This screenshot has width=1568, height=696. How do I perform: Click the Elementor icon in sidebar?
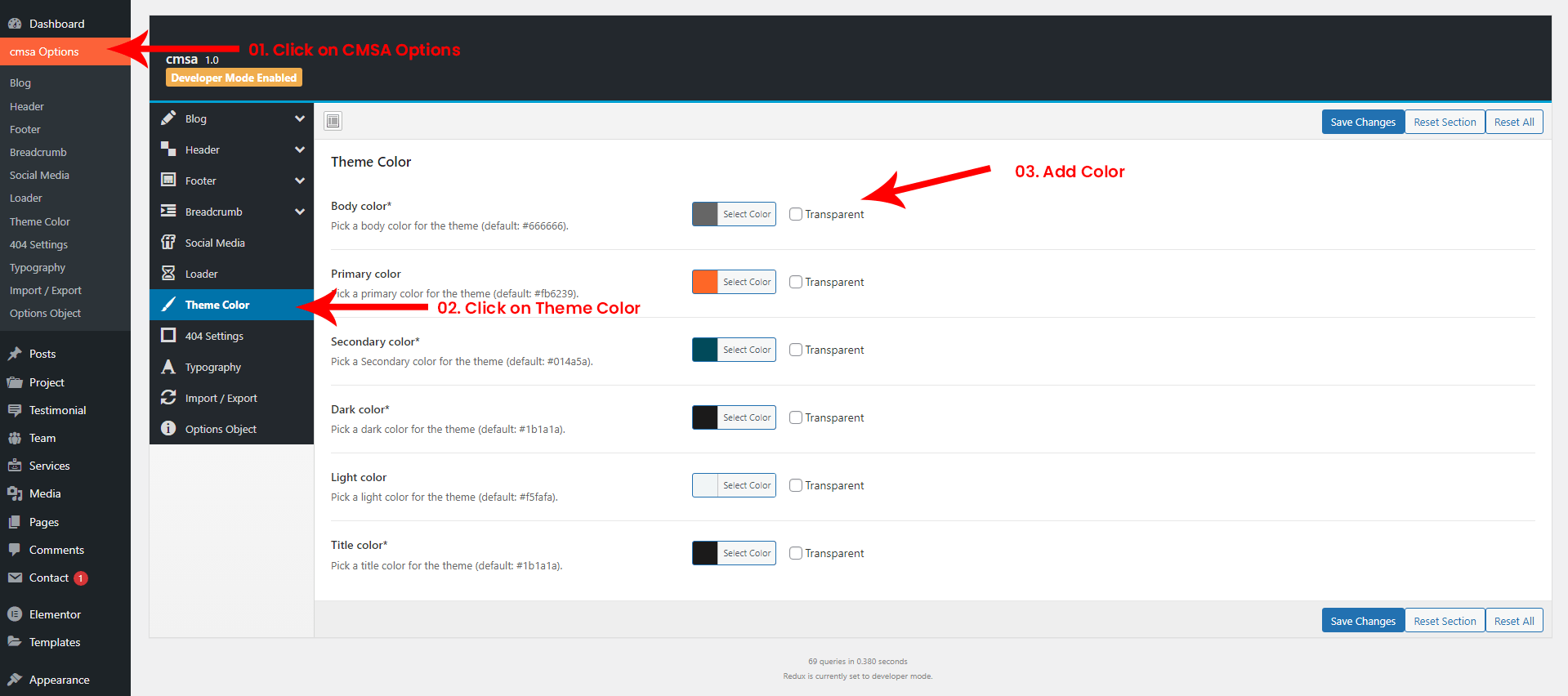[x=15, y=614]
